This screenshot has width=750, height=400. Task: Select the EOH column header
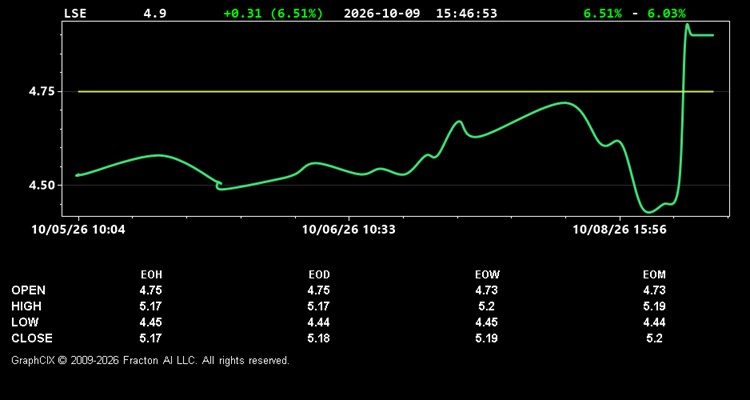pos(151,275)
